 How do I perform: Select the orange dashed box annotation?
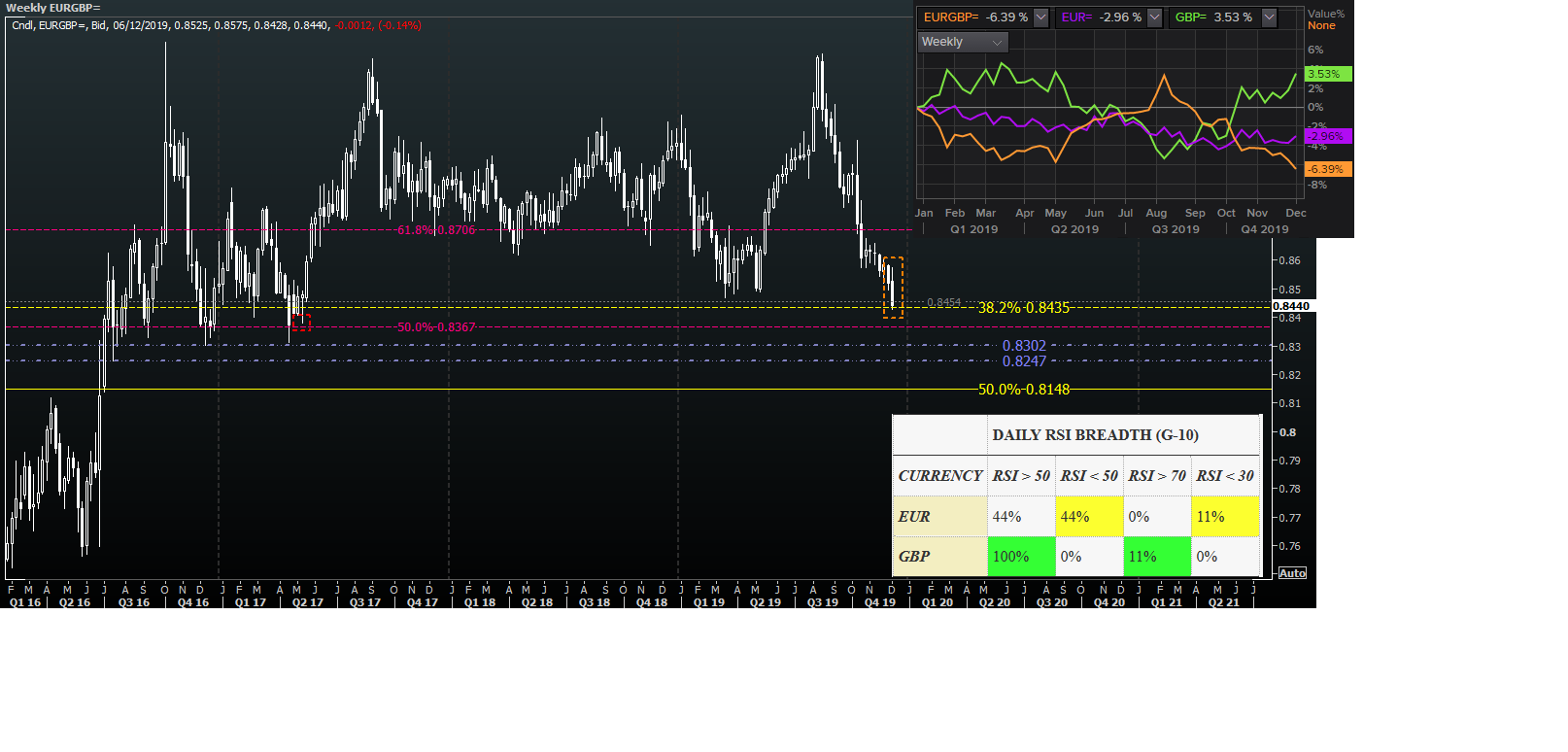tap(893, 288)
